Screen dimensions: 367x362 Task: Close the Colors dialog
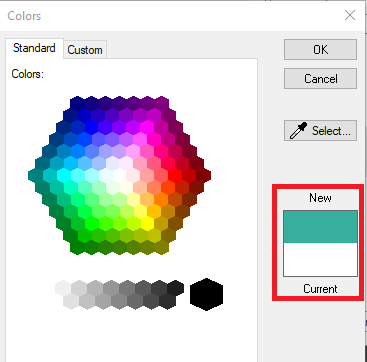[350, 15]
